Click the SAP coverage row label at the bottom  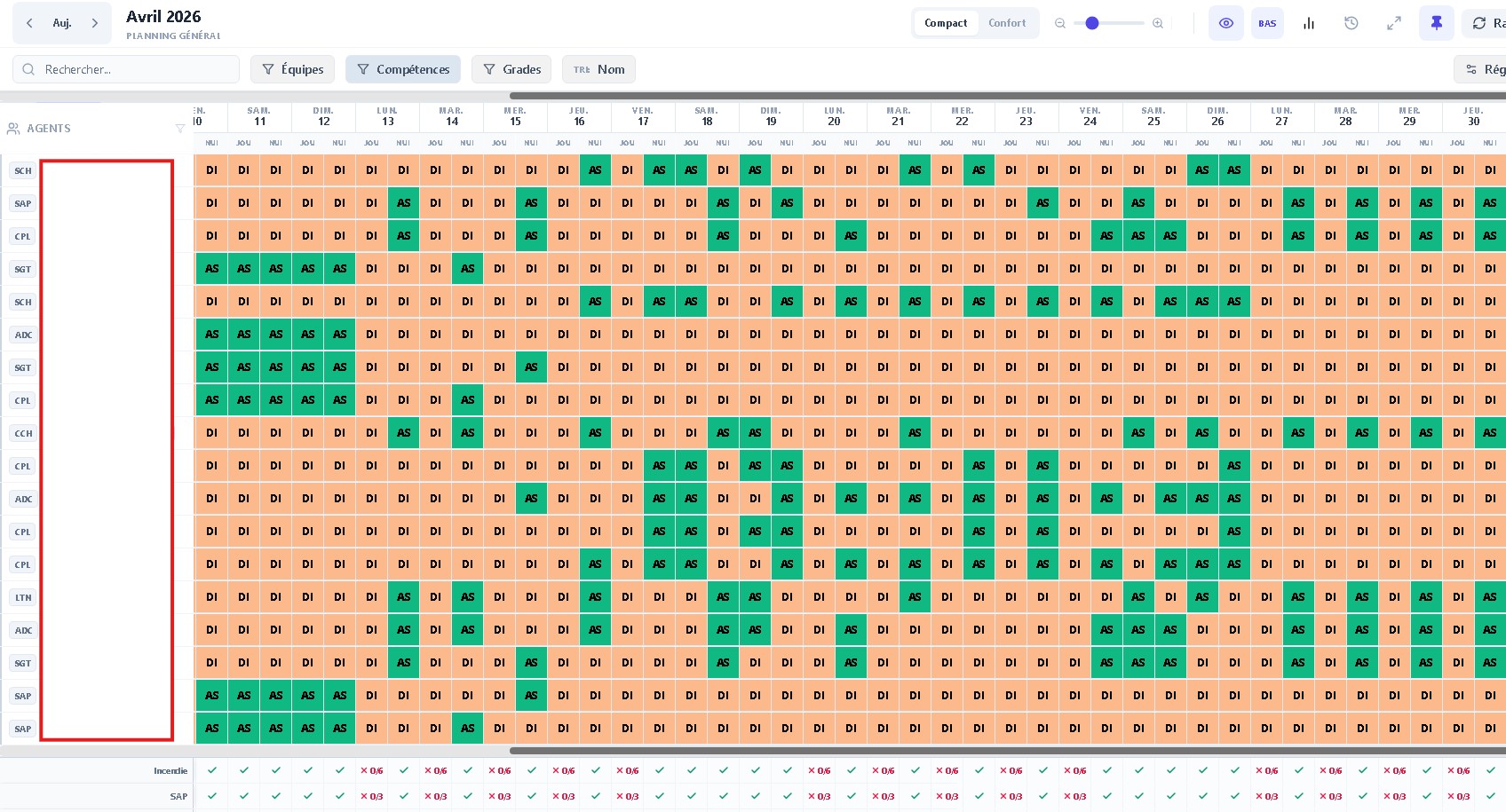point(178,796)
